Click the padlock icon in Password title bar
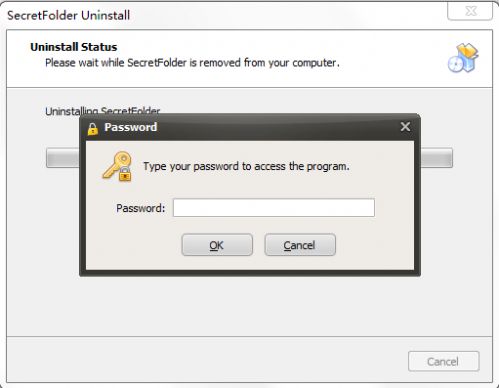 point(93,129)
